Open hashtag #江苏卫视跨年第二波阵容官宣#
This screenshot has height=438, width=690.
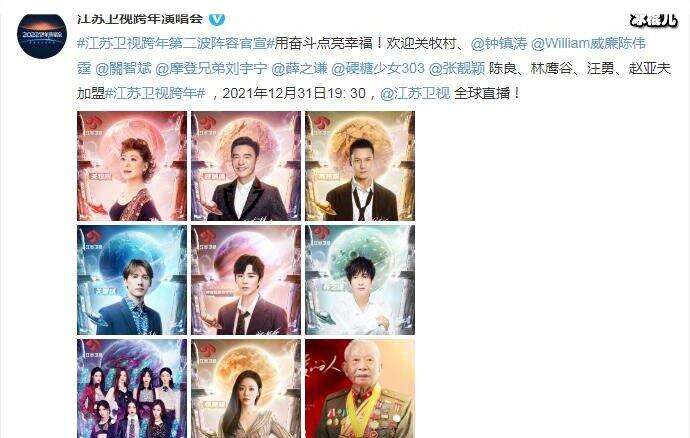(x=176, y=43)
